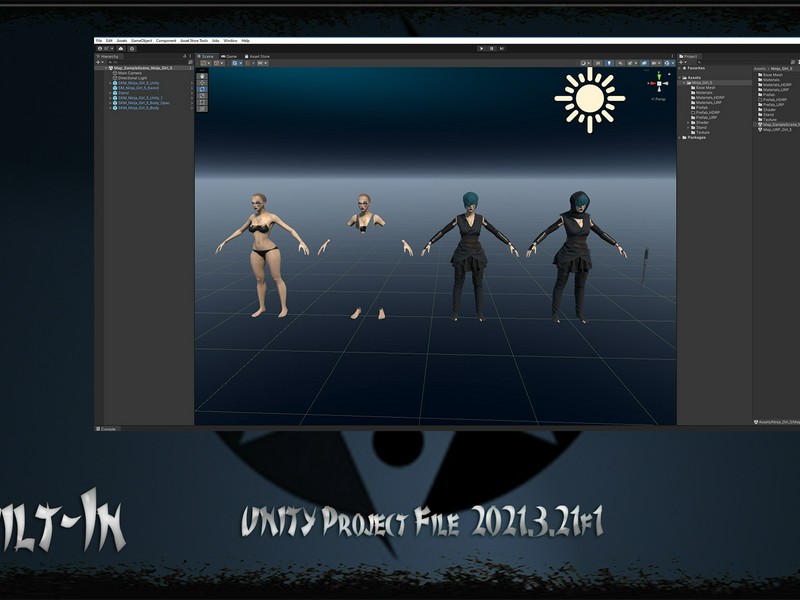
Task: Open the tool handle pivot dropdown
Action: (x=206, y=63)
